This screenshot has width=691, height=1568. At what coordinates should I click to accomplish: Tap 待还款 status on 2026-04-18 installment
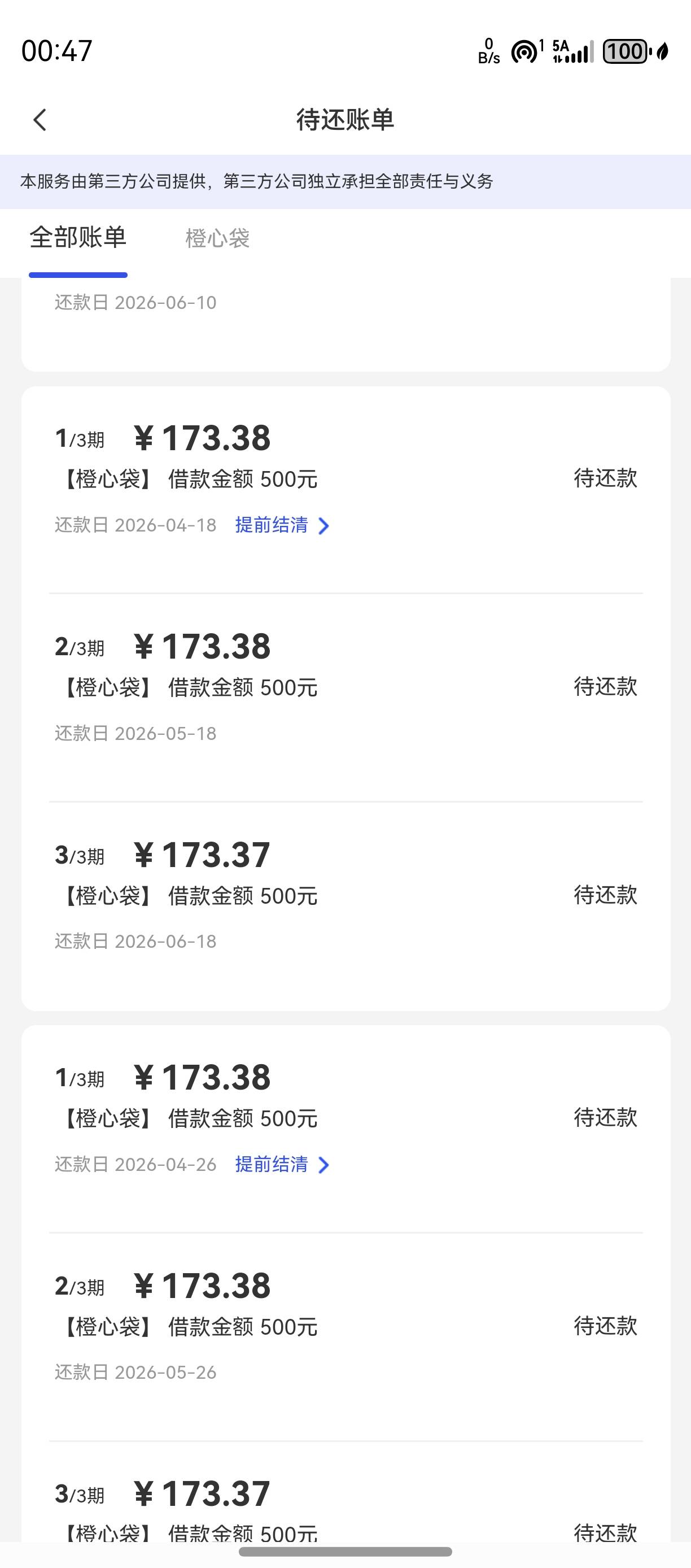tap(605, 478)
